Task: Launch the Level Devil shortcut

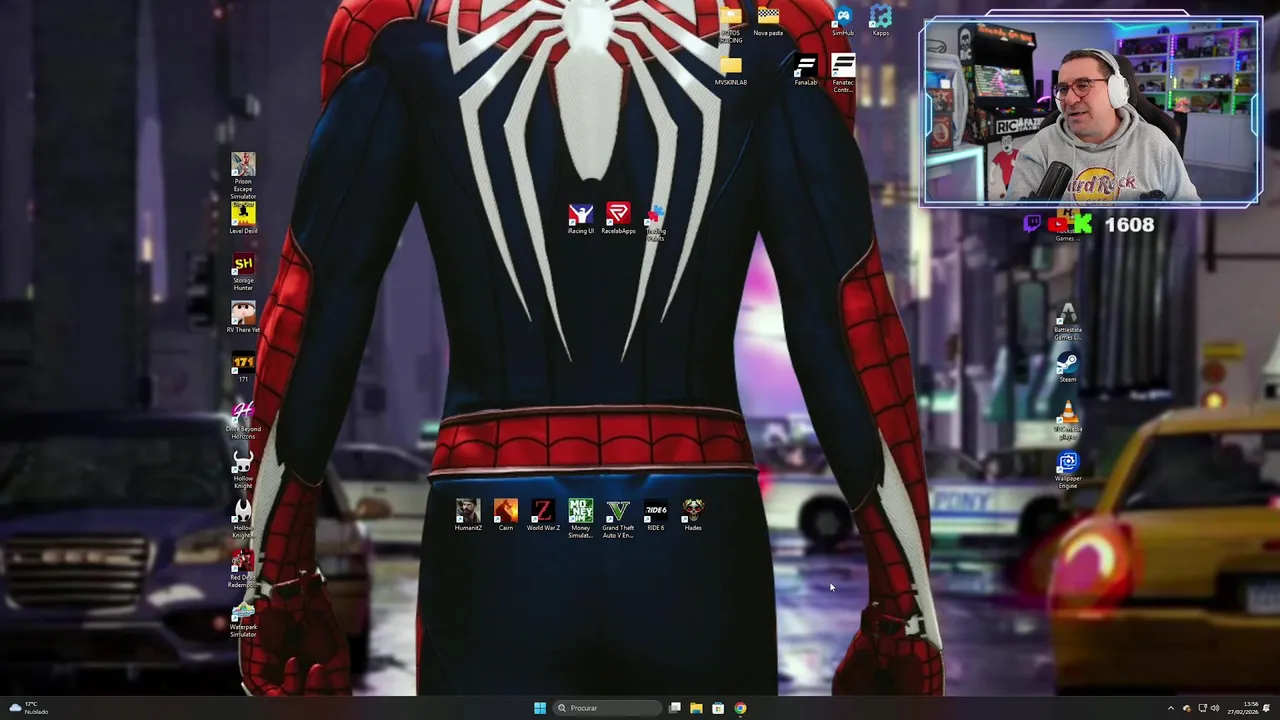Action: (x=243, y=220)
